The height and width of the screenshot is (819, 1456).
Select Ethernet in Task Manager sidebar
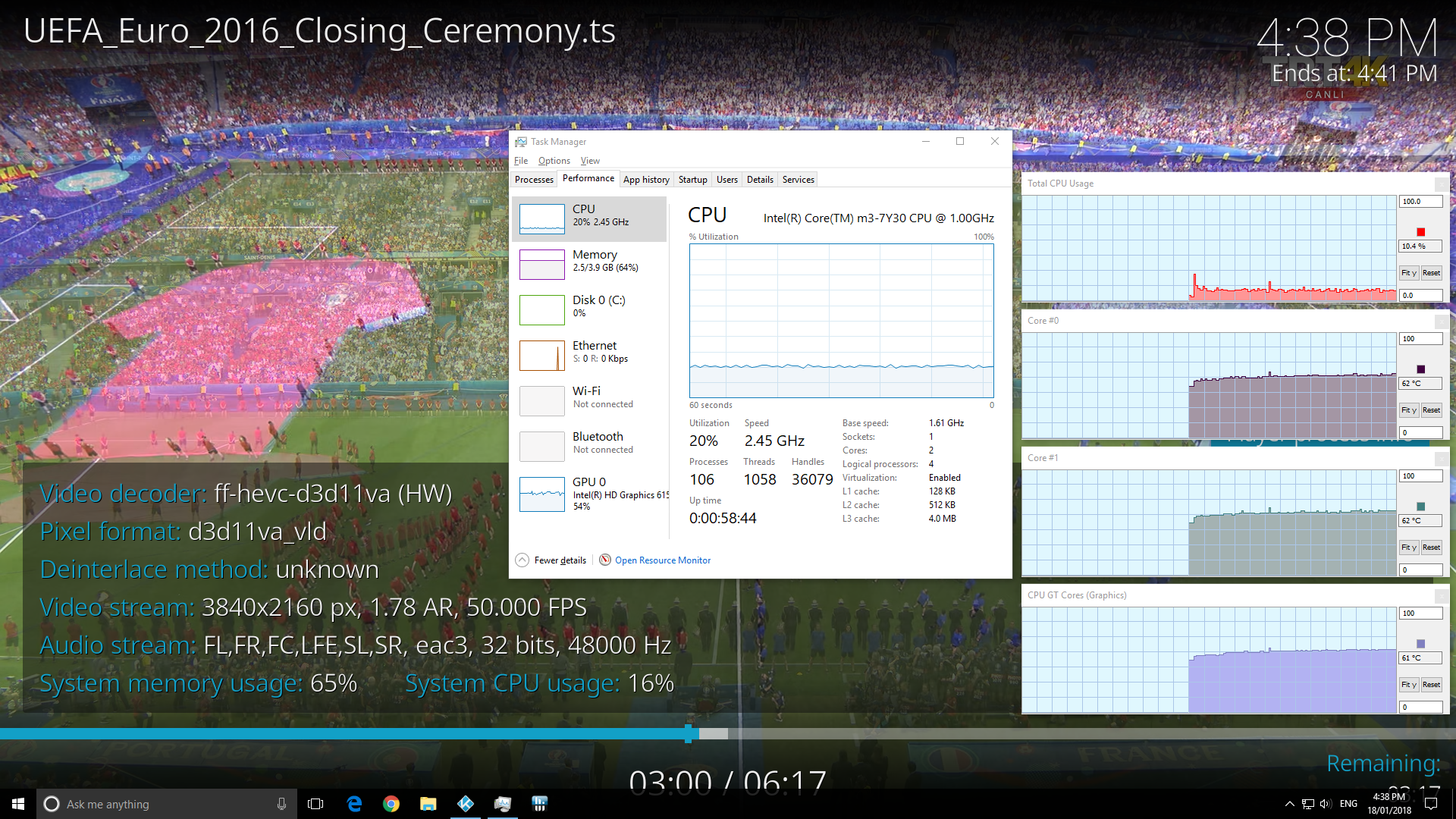(589, 355)
